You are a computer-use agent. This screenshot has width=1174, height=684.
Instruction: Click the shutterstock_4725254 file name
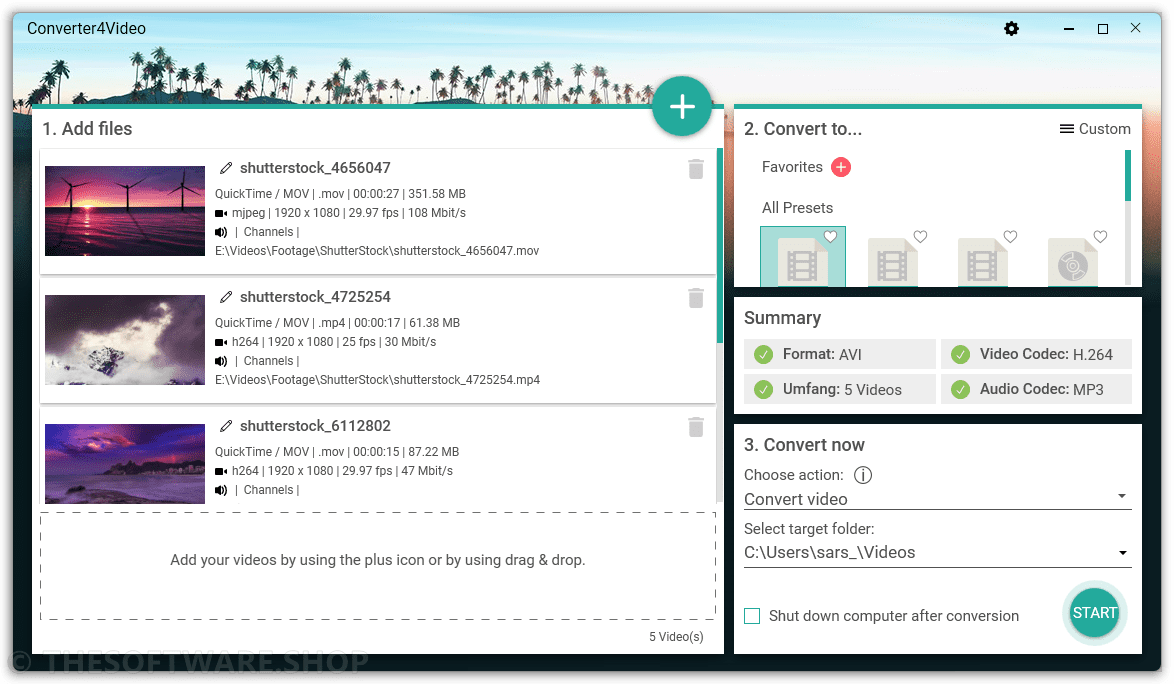[x=315, y=297]
